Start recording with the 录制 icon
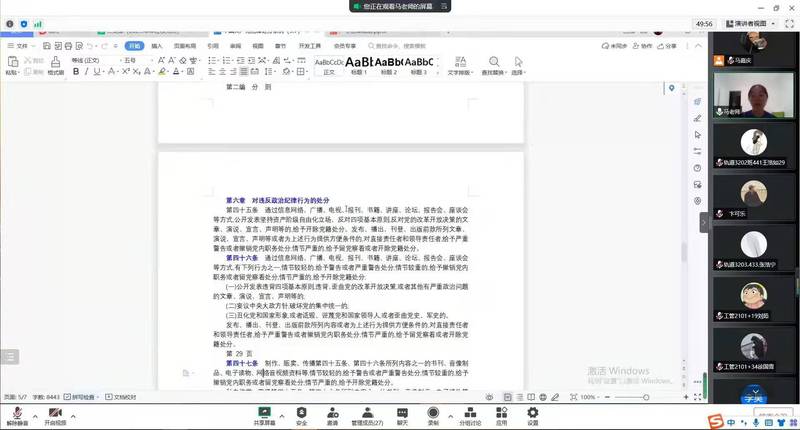The image size is (800, 430). [x=433, y=411]
